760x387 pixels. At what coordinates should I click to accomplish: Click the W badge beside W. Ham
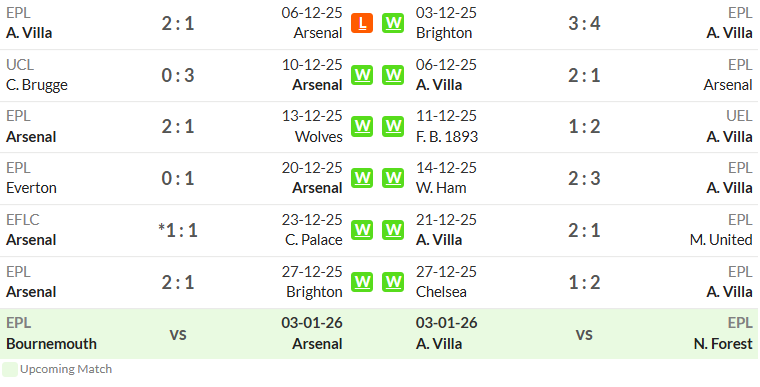click(x=393, y=178)
